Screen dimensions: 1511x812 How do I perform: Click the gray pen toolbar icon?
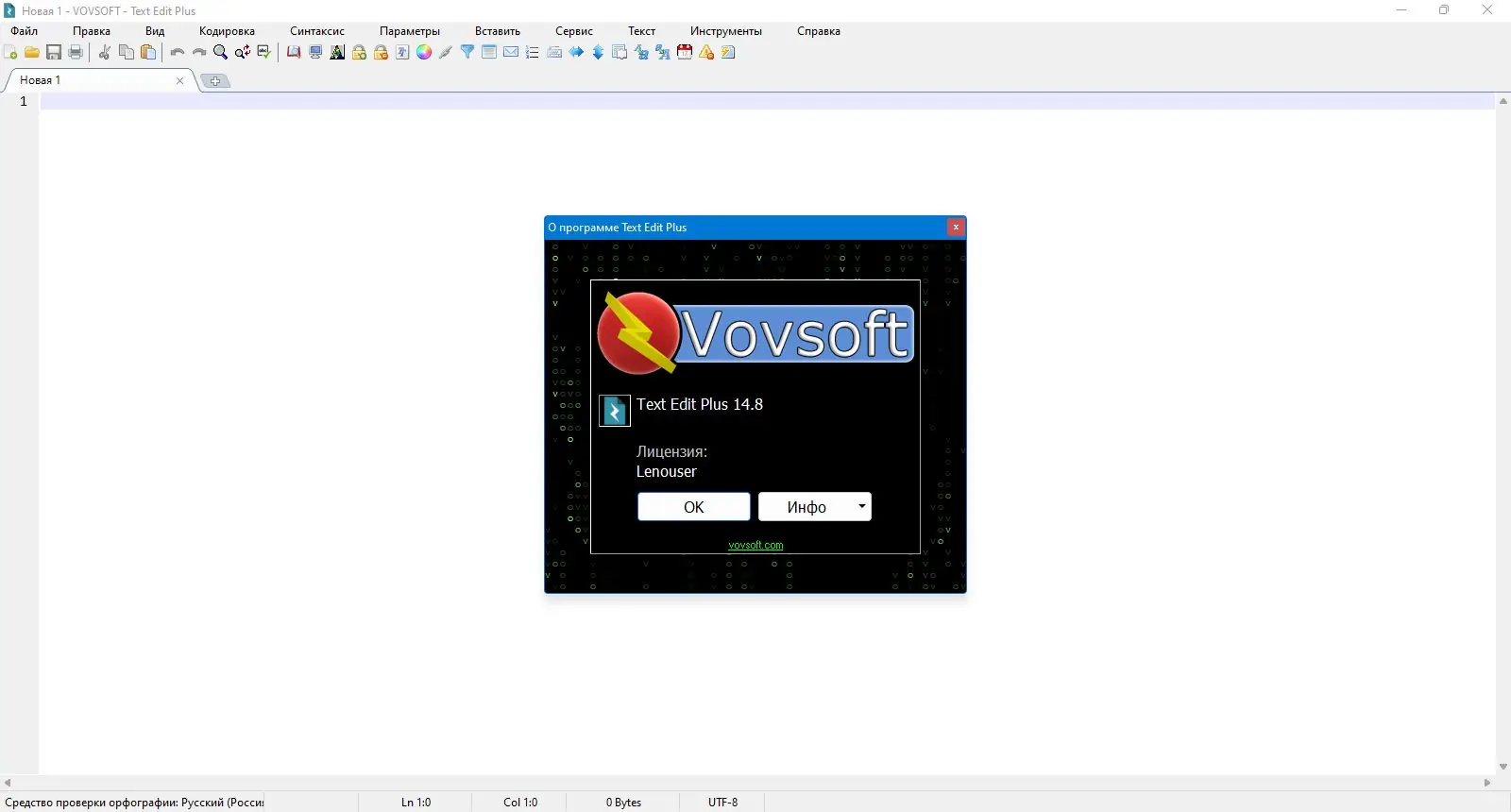pos(446,53)
